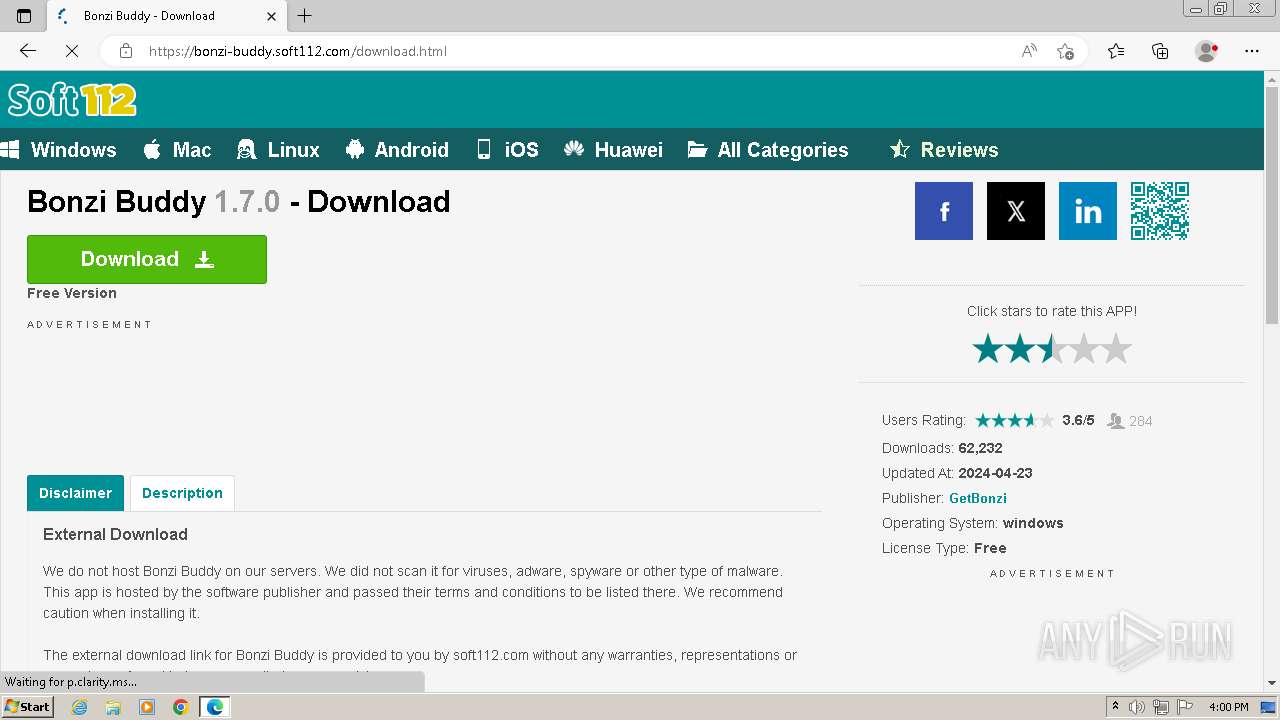Open media player taskbar icon
This screenshot has height=720, width=1280.
(147, 707)
